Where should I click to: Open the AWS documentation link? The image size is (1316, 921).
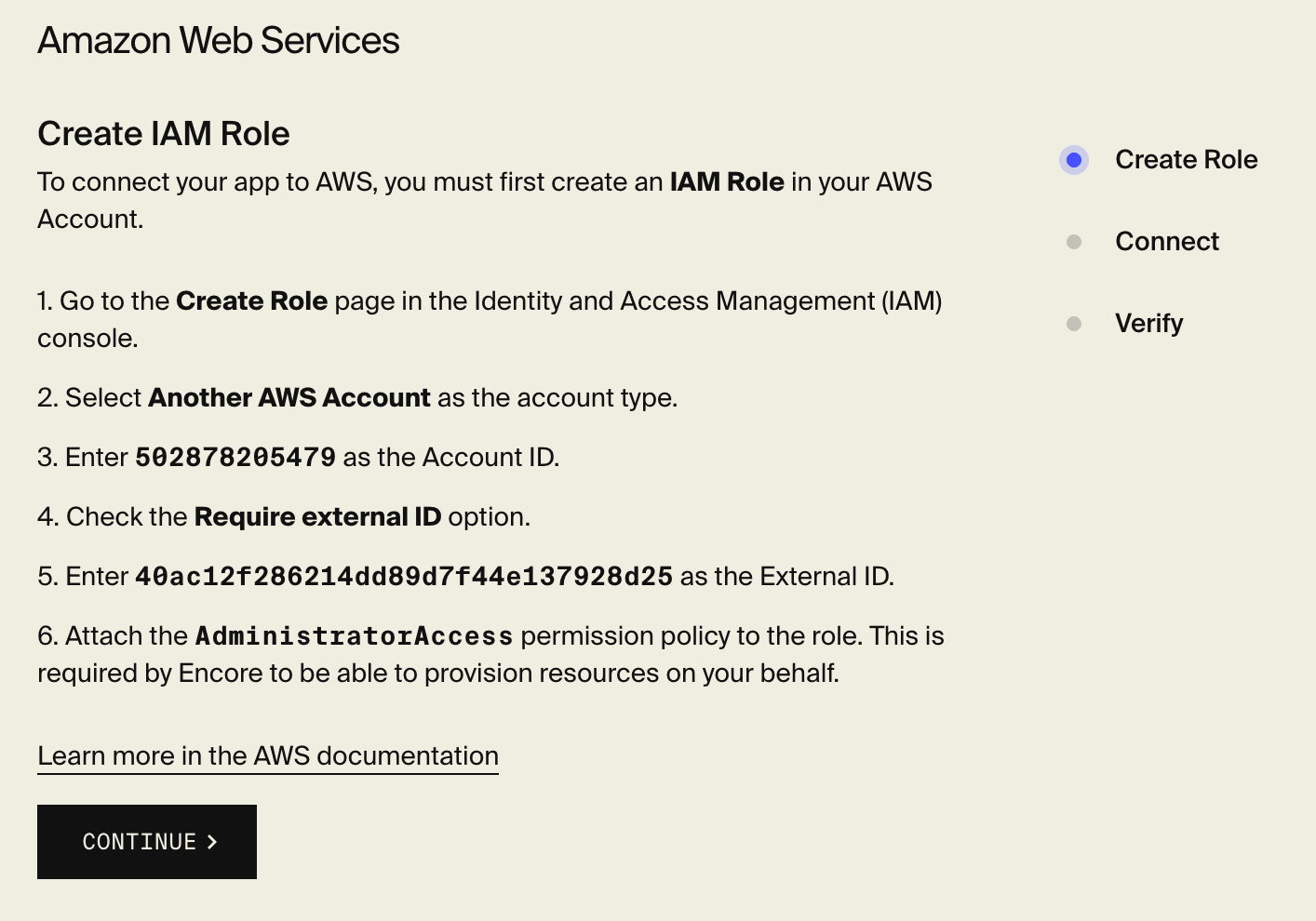tap(268, 755)
